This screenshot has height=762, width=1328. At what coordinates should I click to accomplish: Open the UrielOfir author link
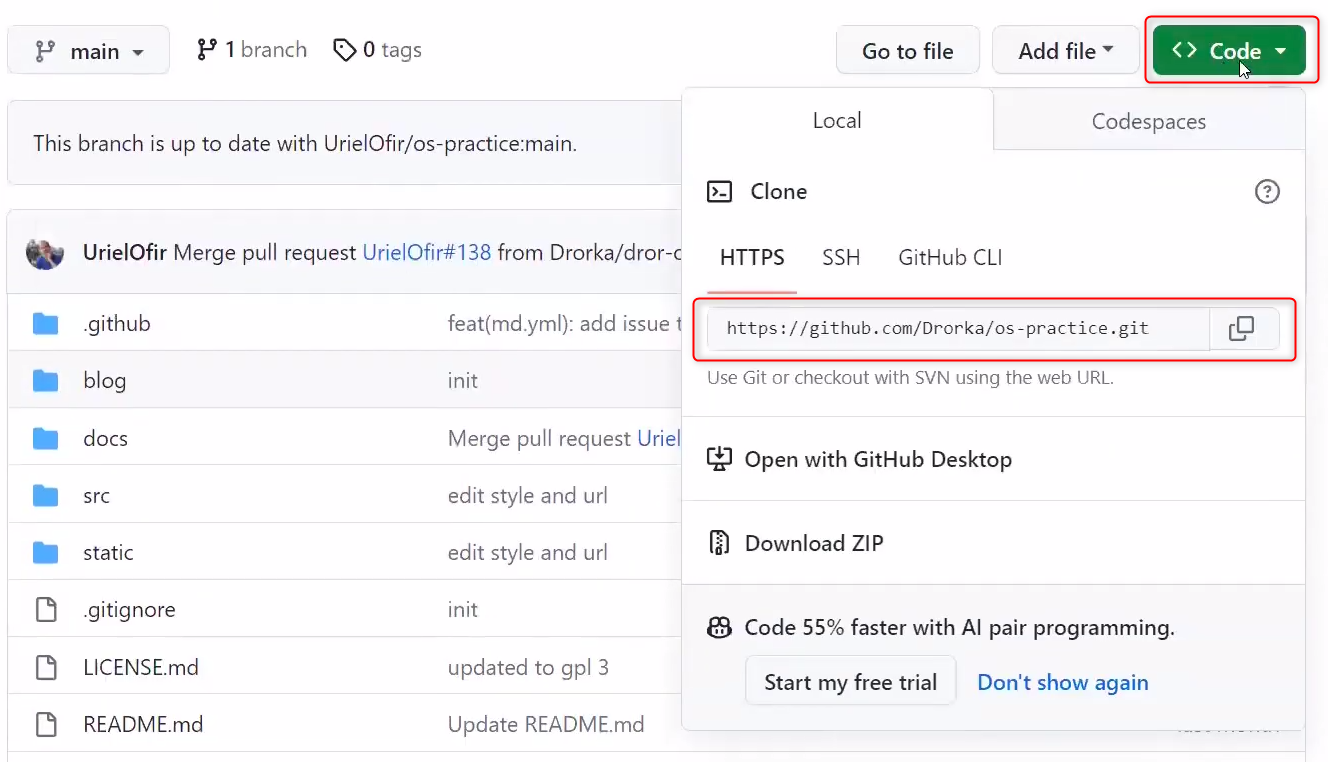click(125, 253)
